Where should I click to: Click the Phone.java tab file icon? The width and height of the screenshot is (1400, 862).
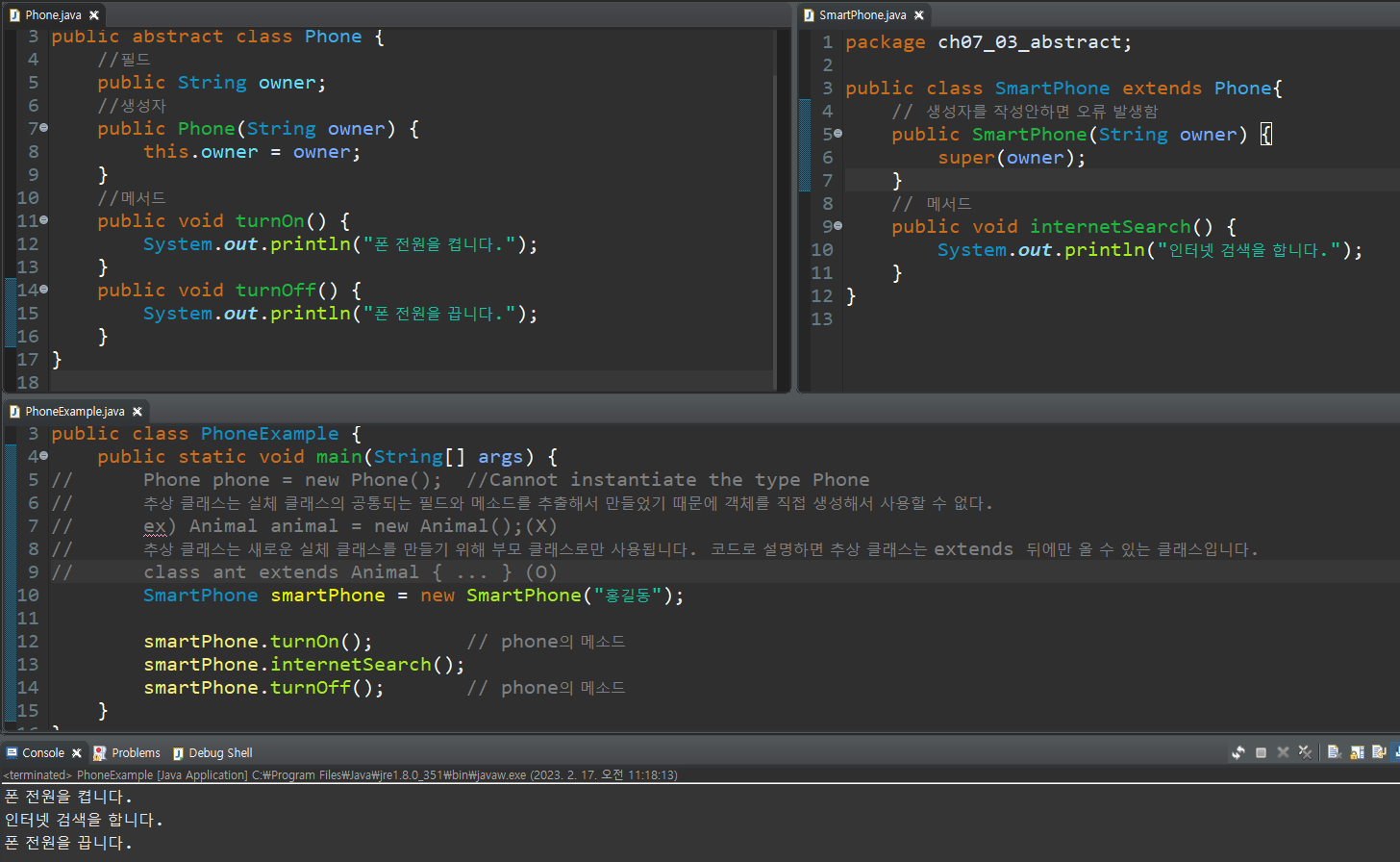(14, 14)
